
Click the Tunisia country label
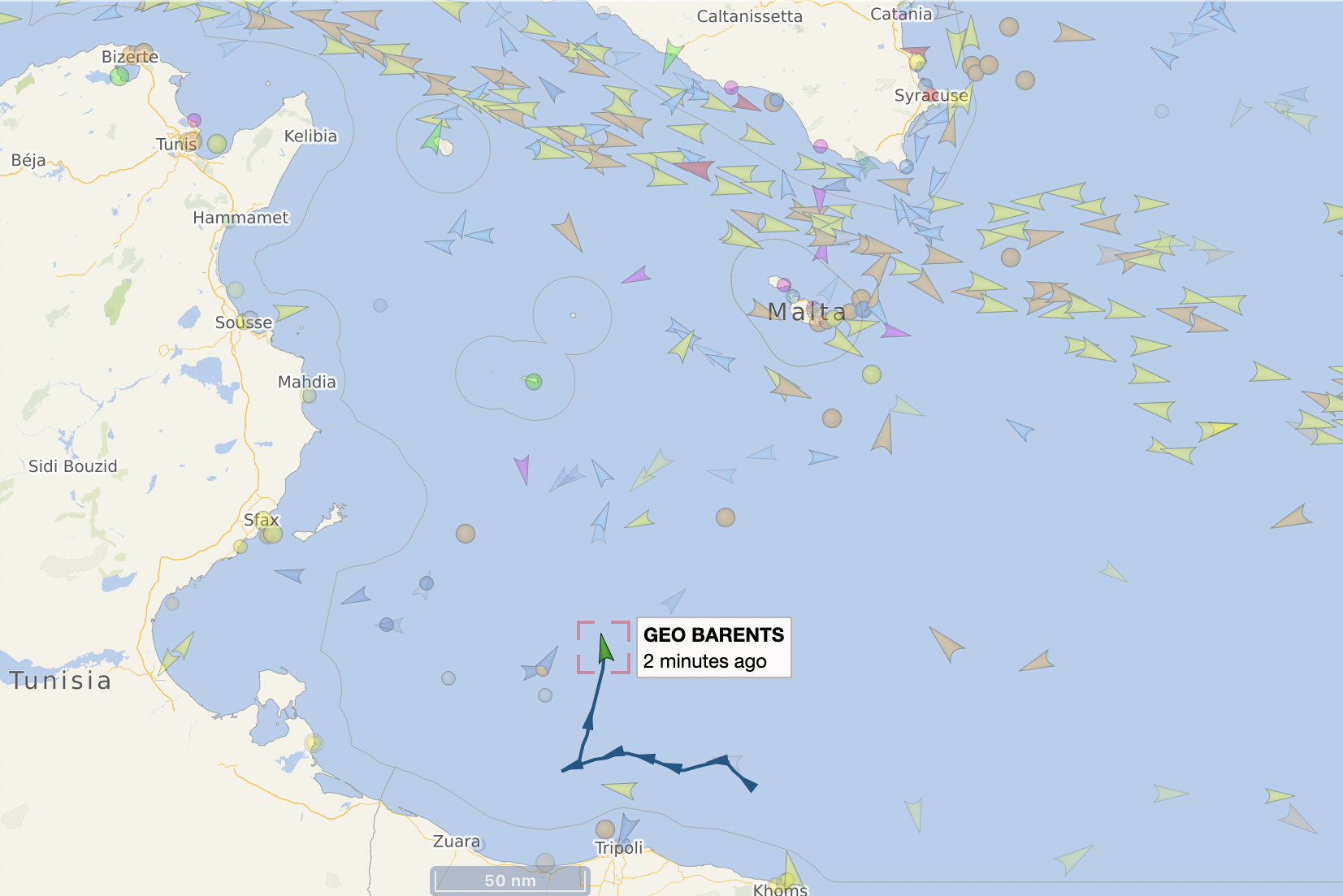pos(61,680)
